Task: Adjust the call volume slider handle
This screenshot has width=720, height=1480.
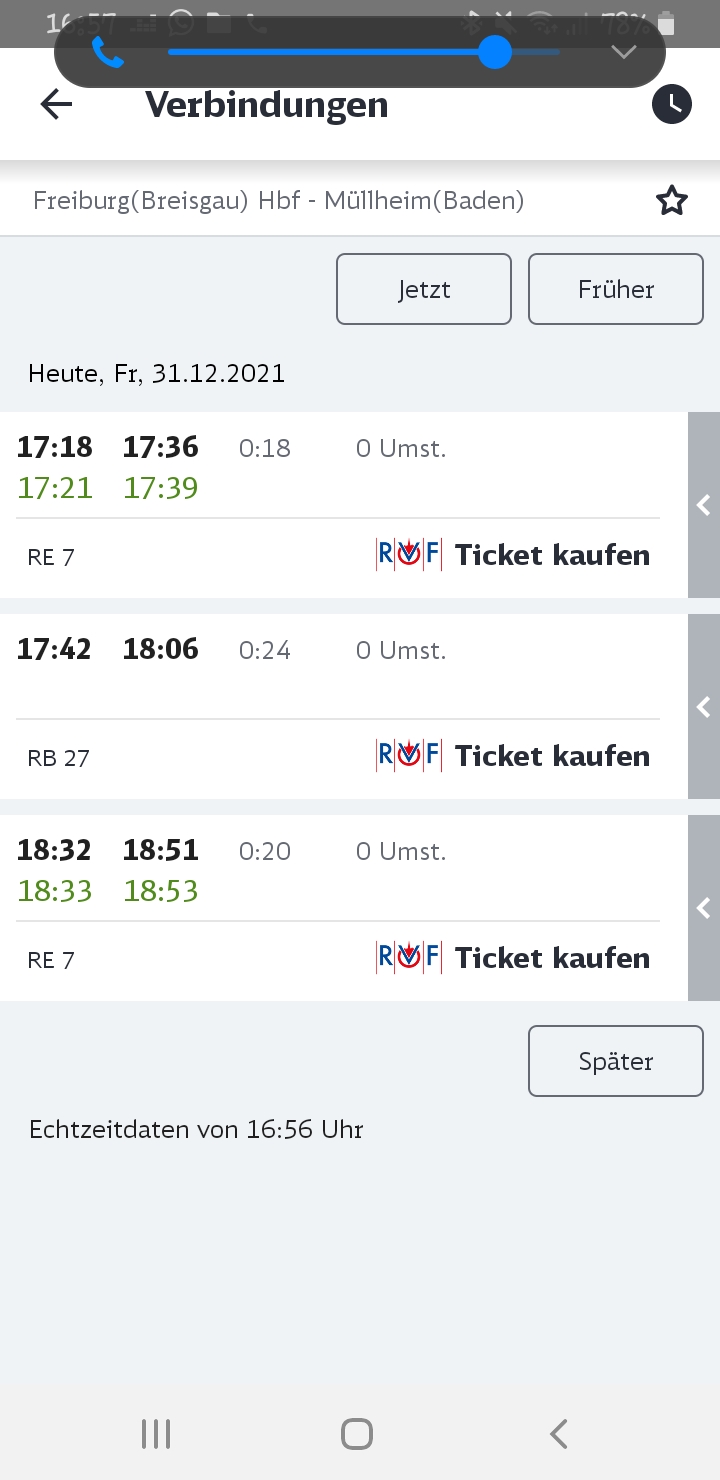Action: point(495,52)
